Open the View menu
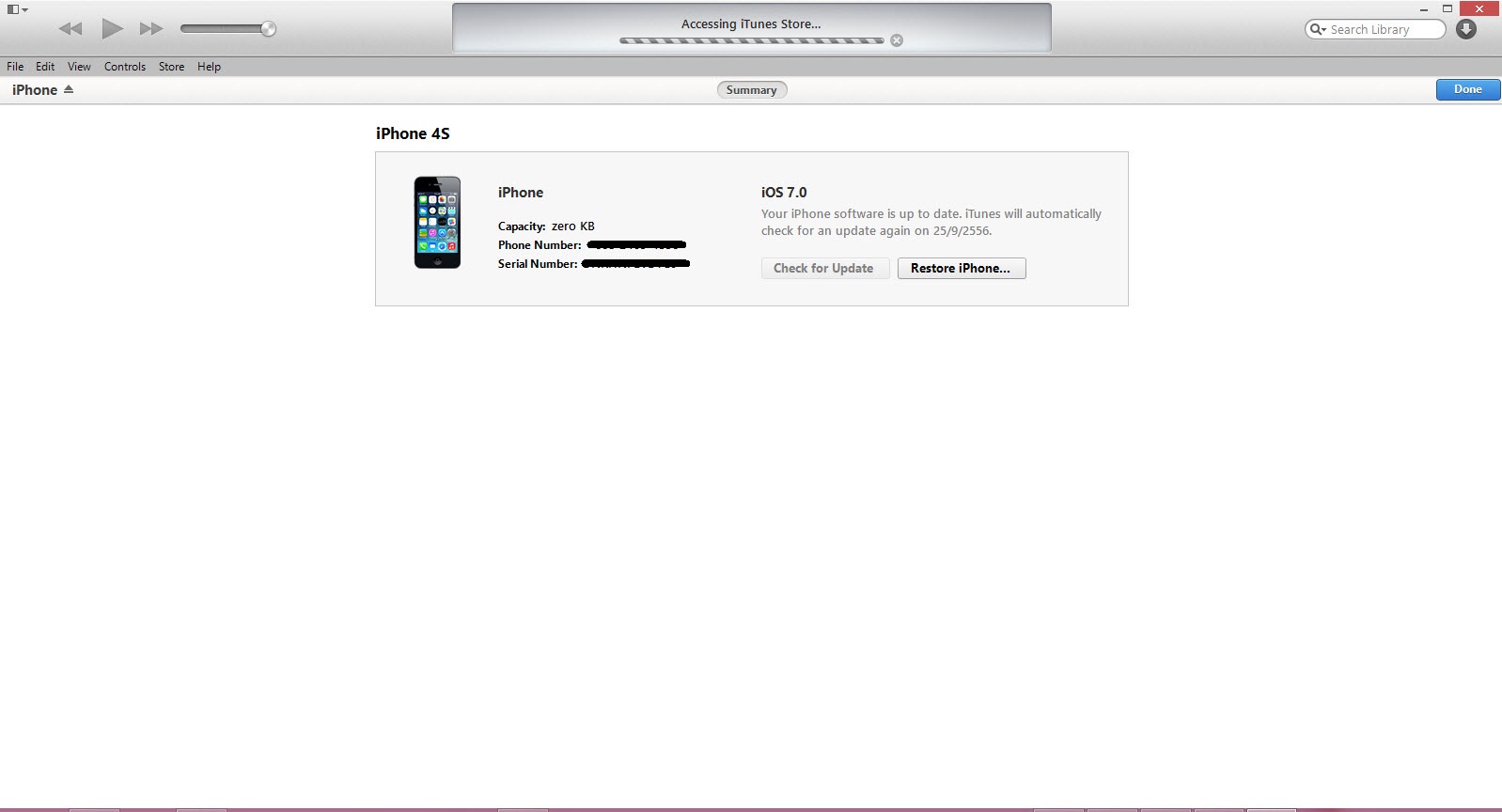The width and height of the screenshot is (1502, 812). [x=79, y=67]
